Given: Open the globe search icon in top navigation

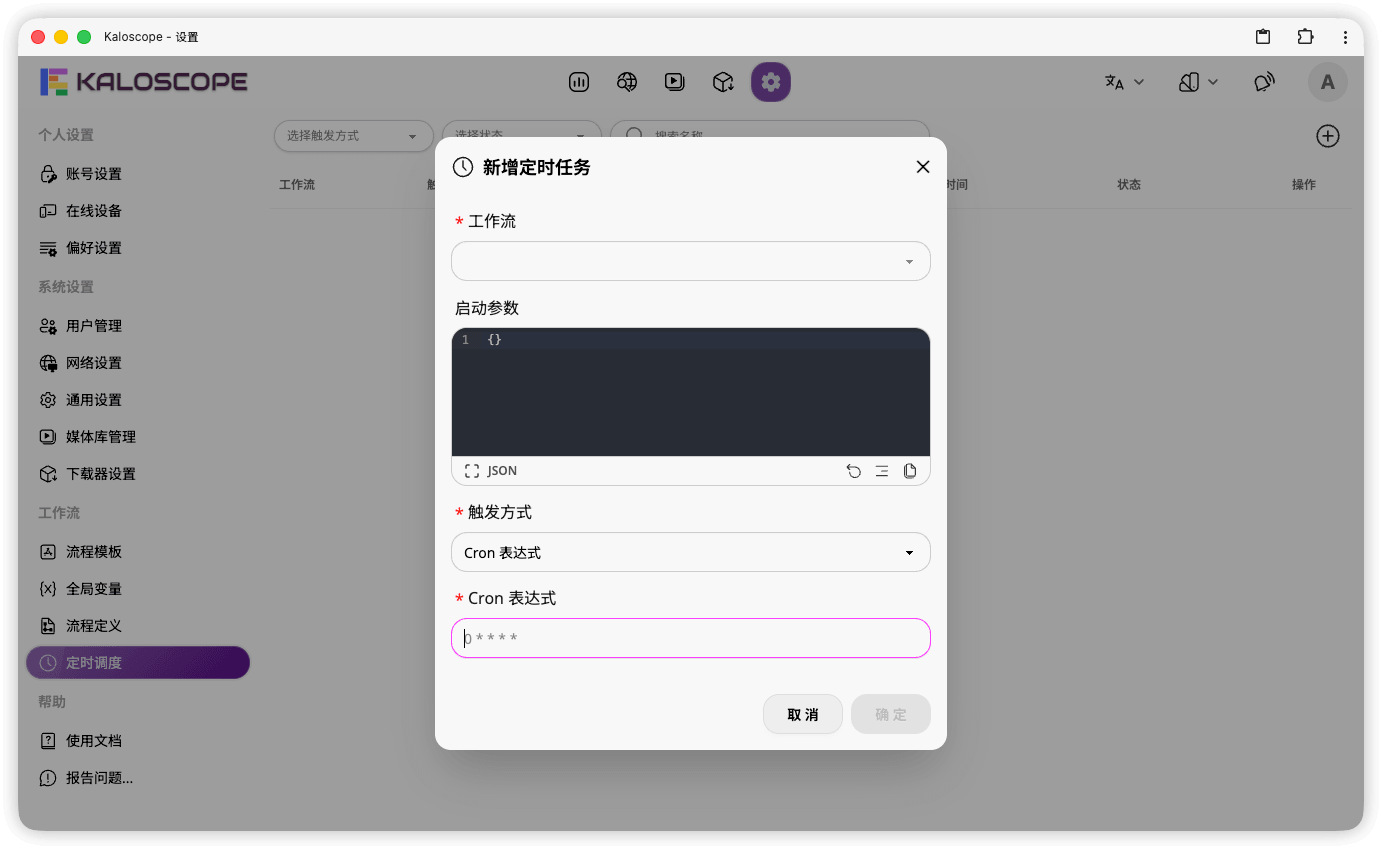Looking at the screenshot, I should pyautogui.click(x=627, y=82).
